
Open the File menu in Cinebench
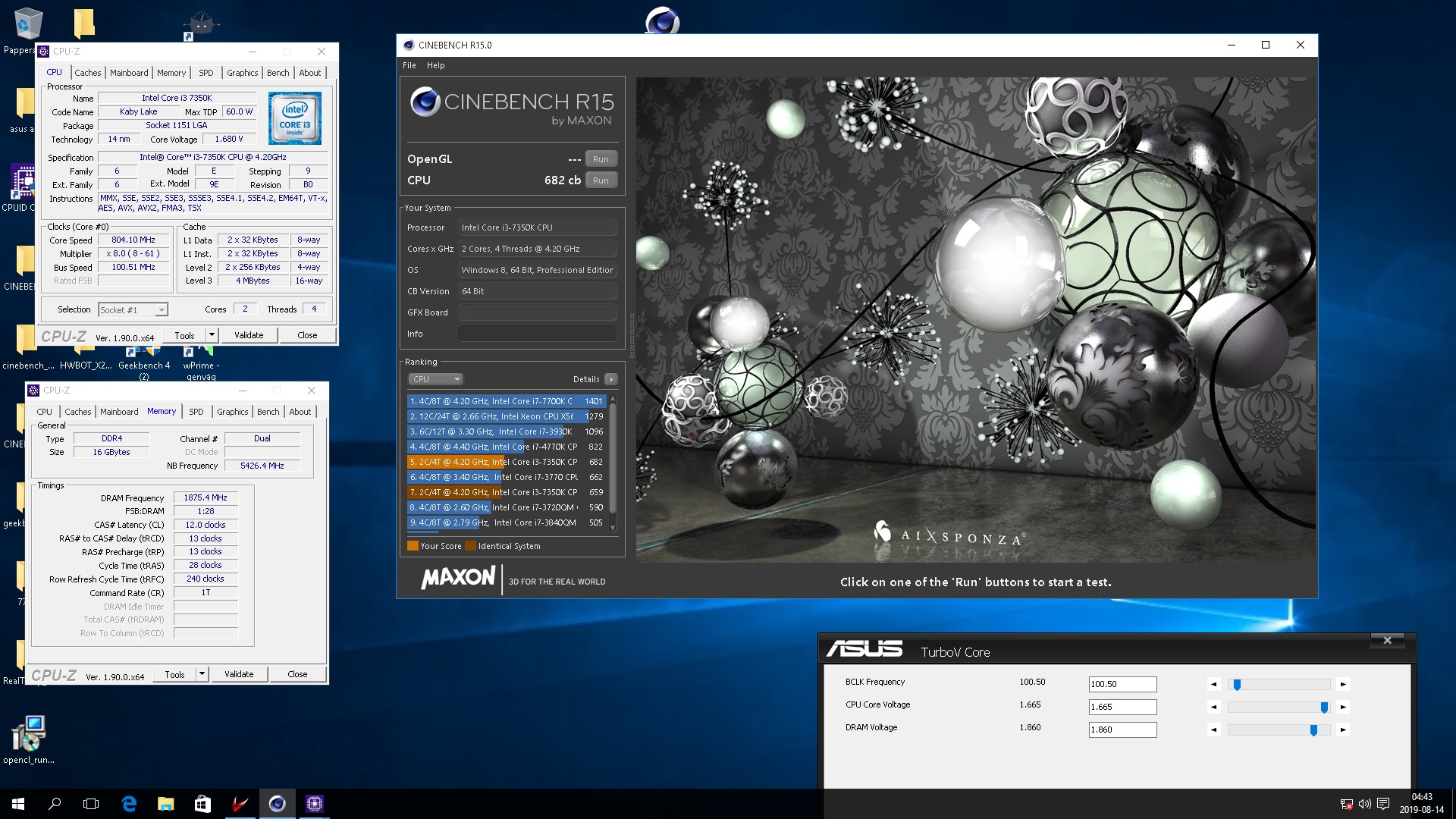pyautogui.click(x=409, y=65)
